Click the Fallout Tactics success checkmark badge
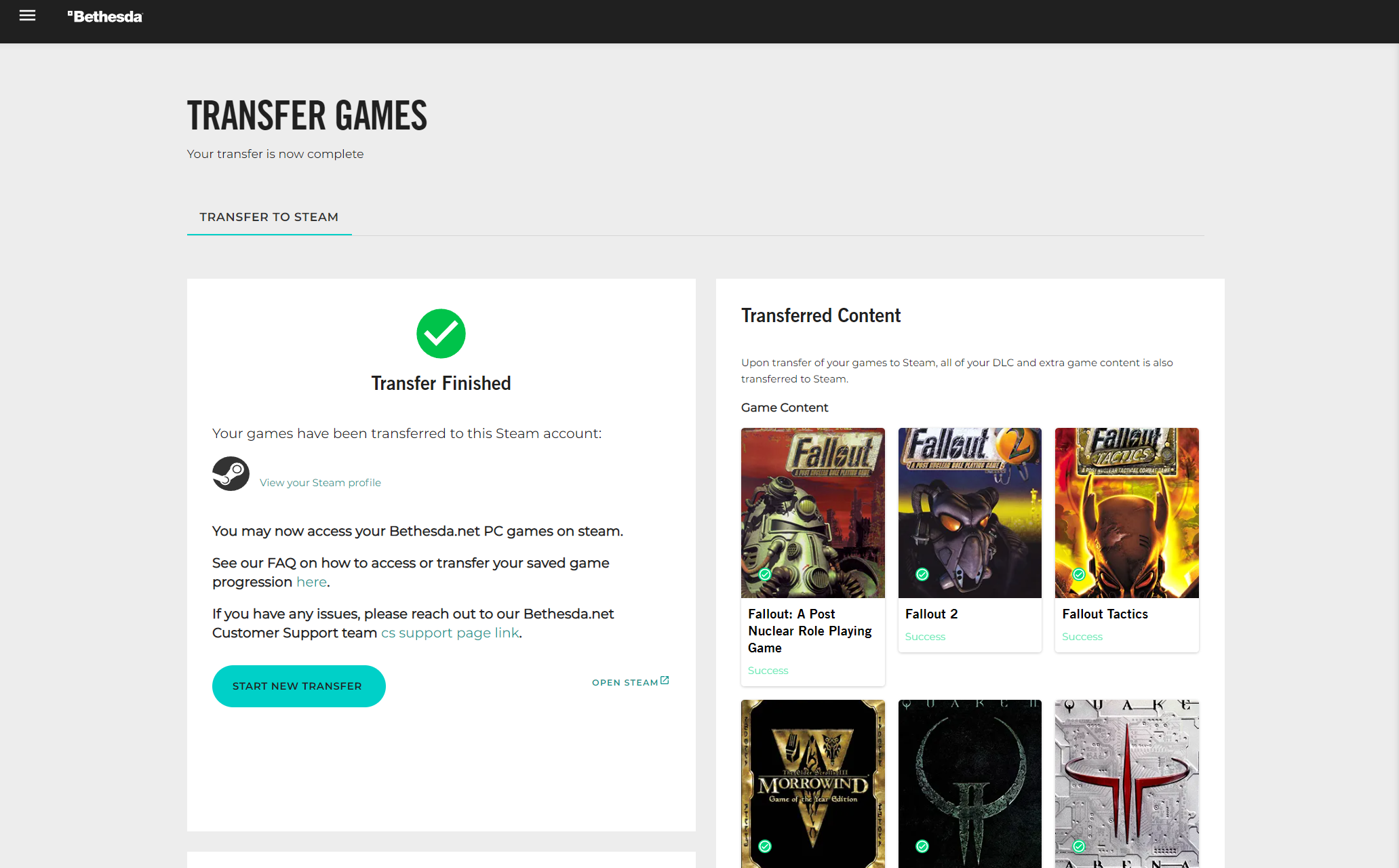The image size is (1399, 868). point(1079,574)
